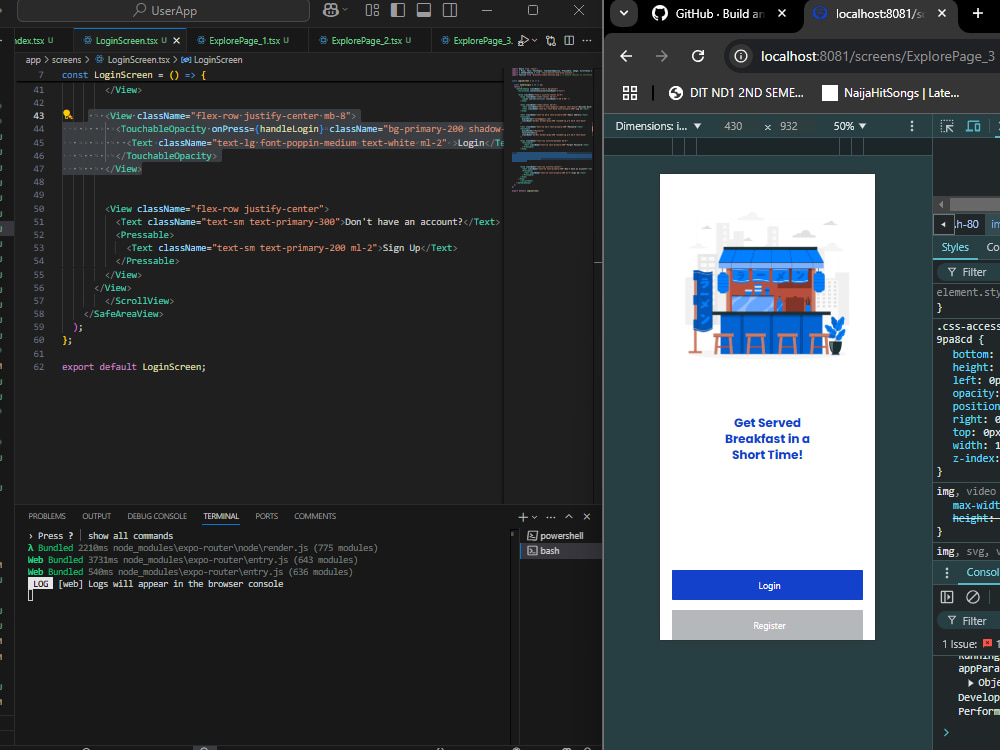
Task: Open a new browser tab with plus icon
Action: [978, 13]
